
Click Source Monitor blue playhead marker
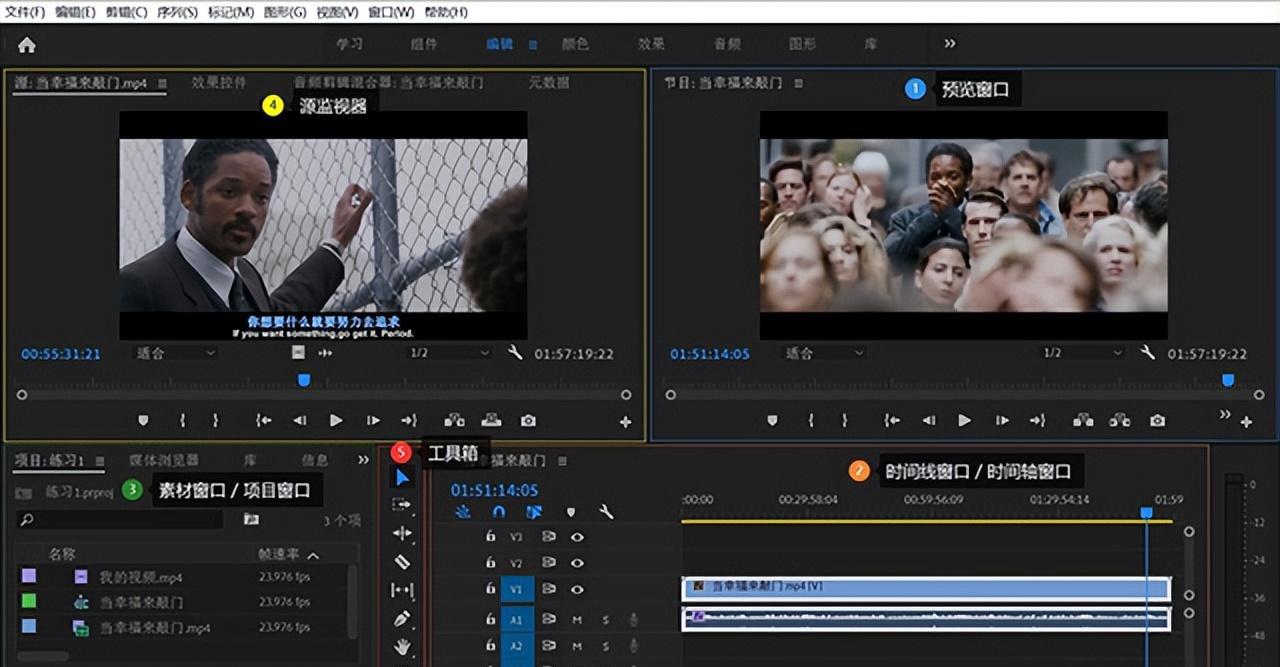(x=304, y=380)
